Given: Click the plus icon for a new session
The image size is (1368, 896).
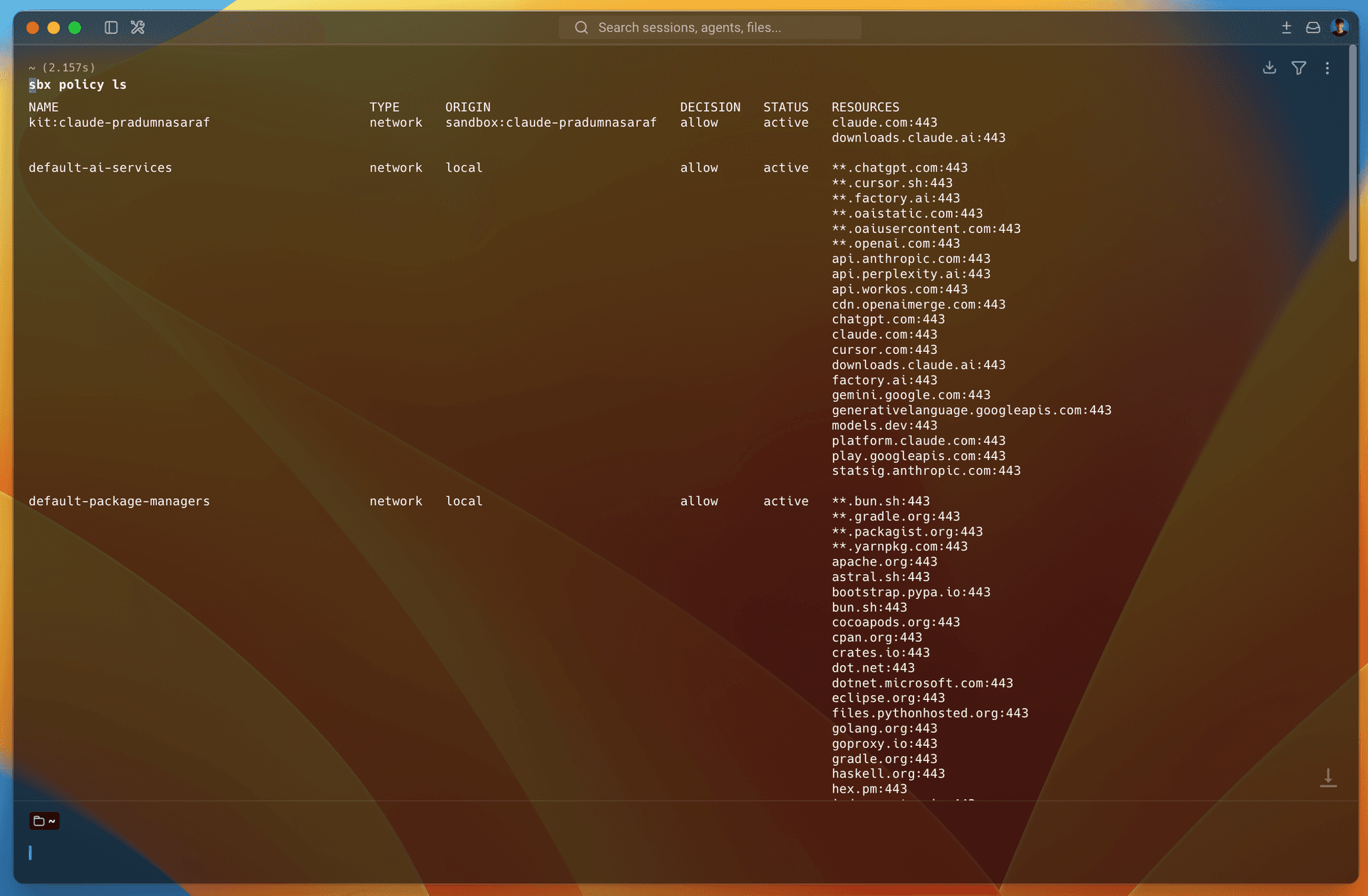Looking at the screenshot, I should click(1286, 27).
